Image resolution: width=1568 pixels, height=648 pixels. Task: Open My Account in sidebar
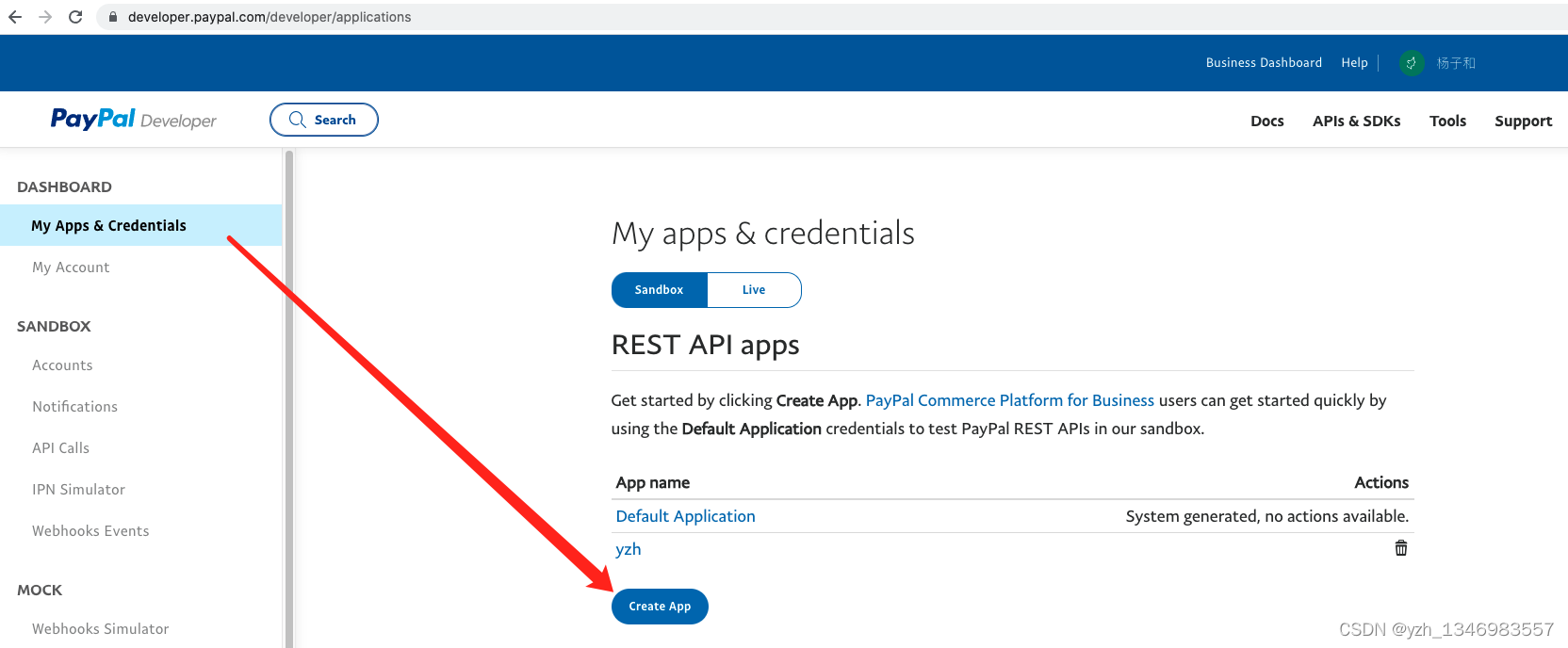coord(71,267)
